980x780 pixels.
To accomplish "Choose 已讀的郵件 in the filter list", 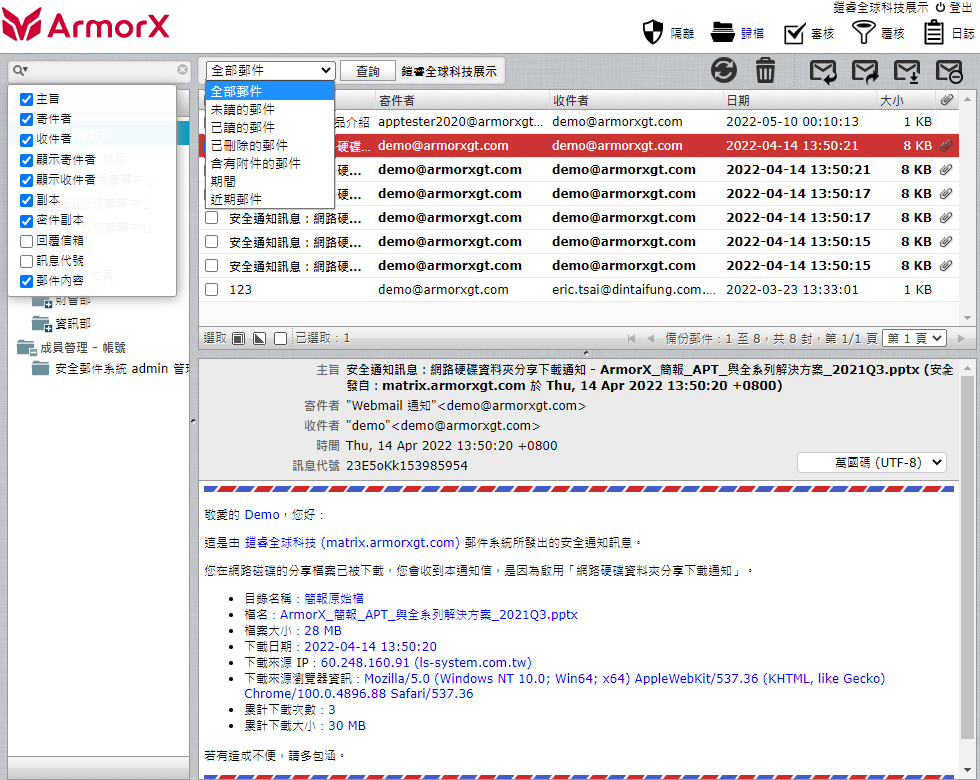I will (x=270, y=128).
